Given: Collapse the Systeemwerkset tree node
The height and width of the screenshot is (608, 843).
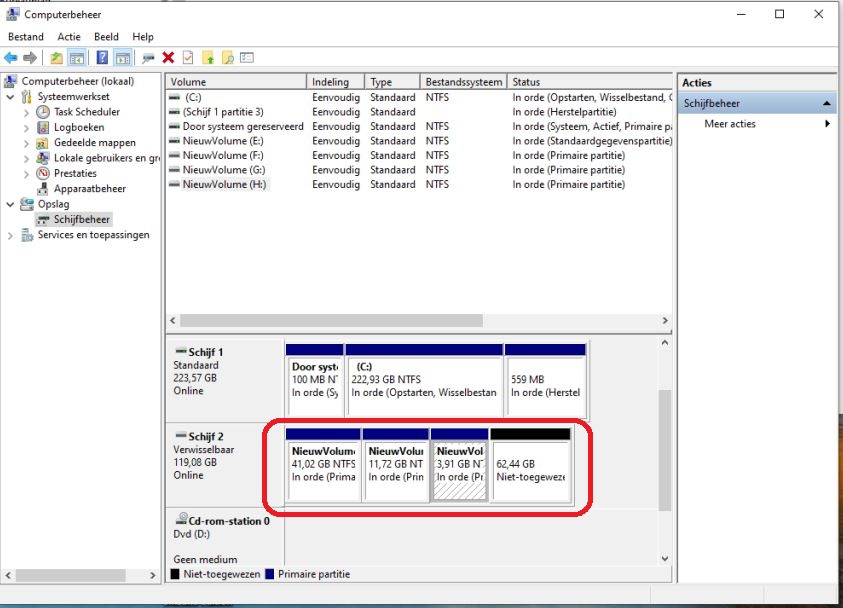Looking at the screenshot, I should [x=11, y=98].
